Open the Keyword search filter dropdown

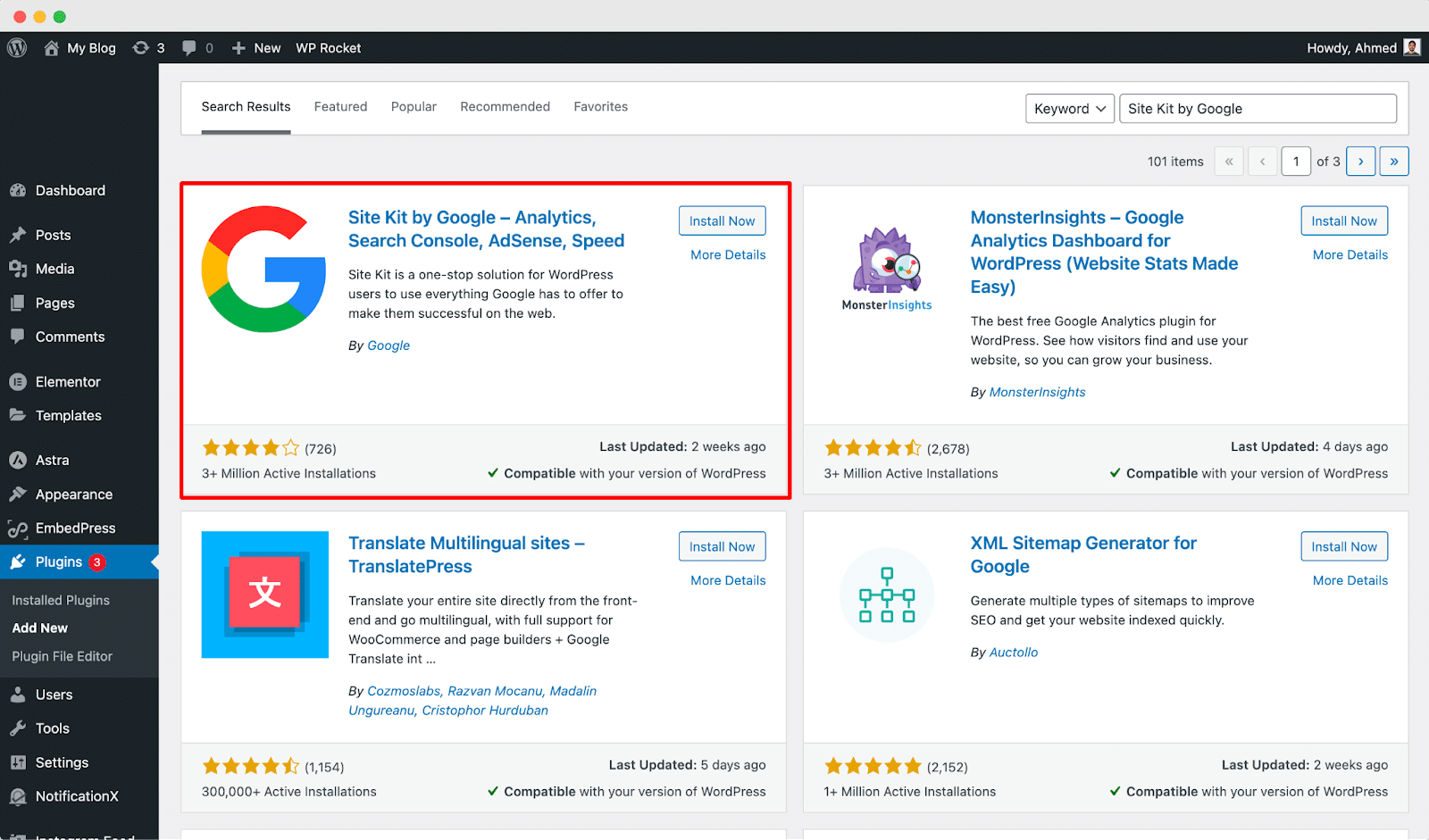1069,108
